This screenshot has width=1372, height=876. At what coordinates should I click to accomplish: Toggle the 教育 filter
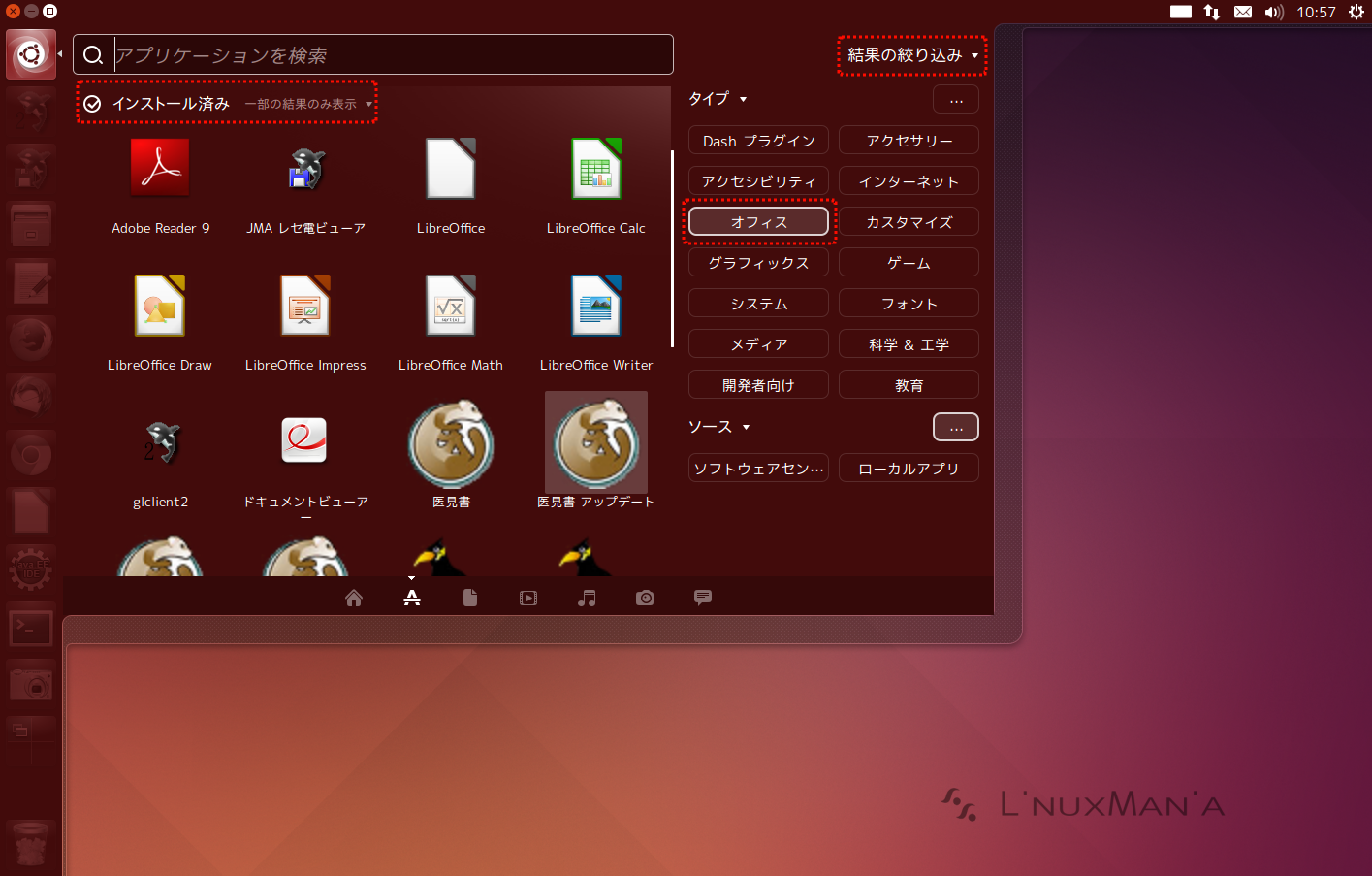[909, 385]
